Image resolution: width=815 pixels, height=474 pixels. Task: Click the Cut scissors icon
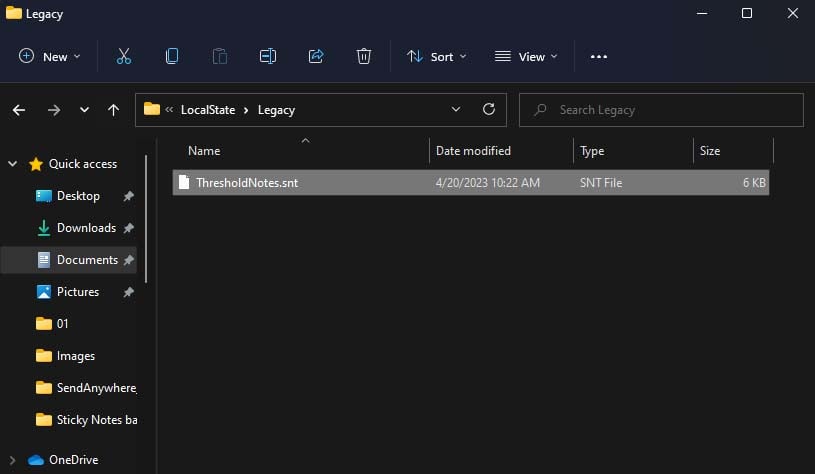[124, 57]
